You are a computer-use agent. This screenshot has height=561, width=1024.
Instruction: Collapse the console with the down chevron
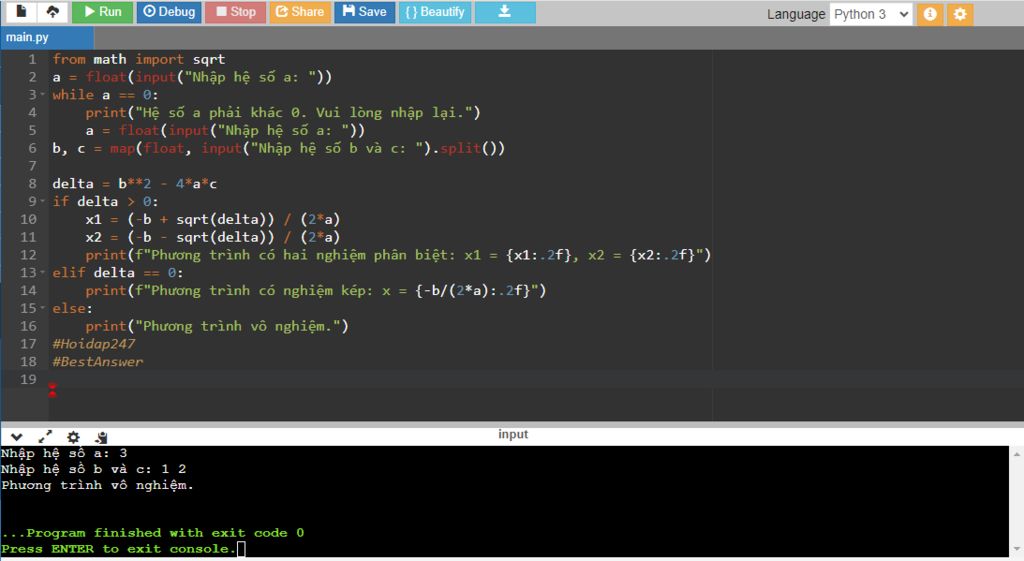click(16, 437)
